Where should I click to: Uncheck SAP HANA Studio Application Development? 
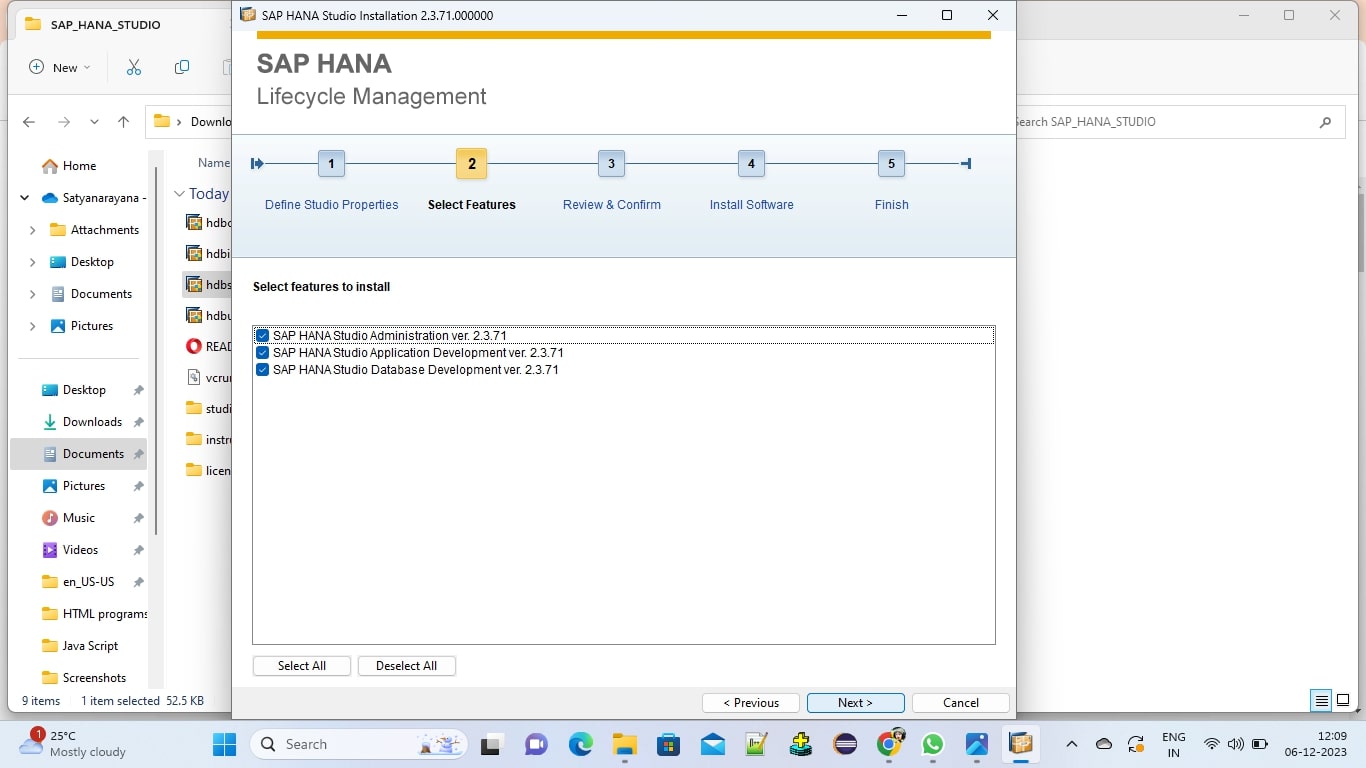tap(263, 353)
